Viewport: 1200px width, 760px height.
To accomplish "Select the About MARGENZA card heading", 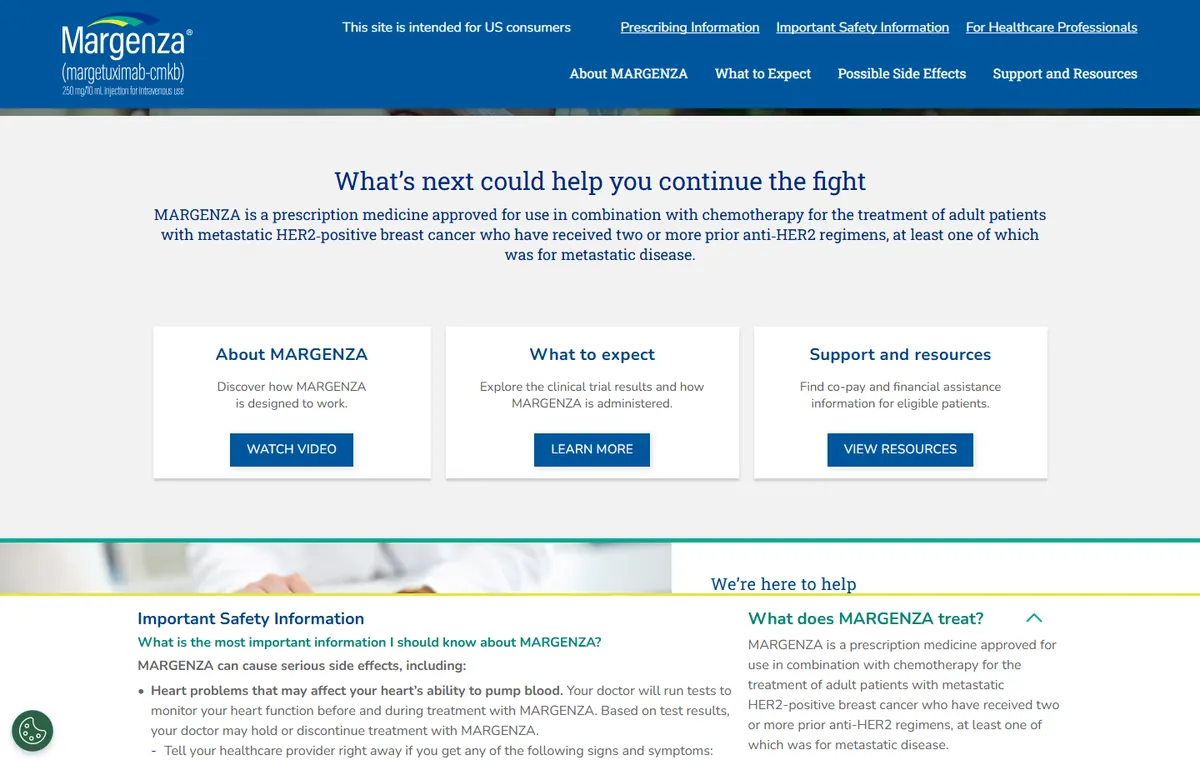I will point(292,354).
